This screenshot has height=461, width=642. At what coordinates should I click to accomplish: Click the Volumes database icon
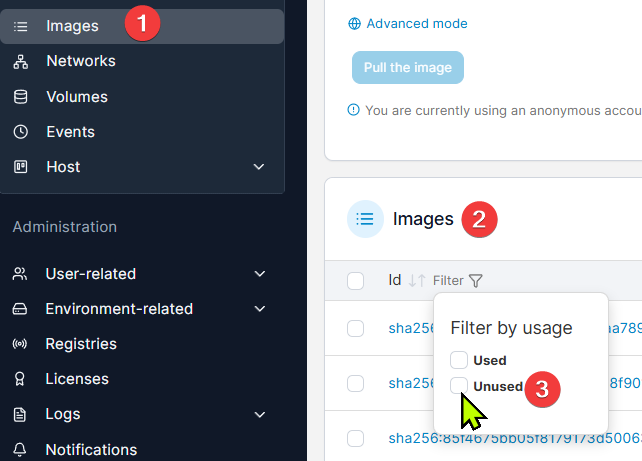pyautogui.click(x=20, y=97)
